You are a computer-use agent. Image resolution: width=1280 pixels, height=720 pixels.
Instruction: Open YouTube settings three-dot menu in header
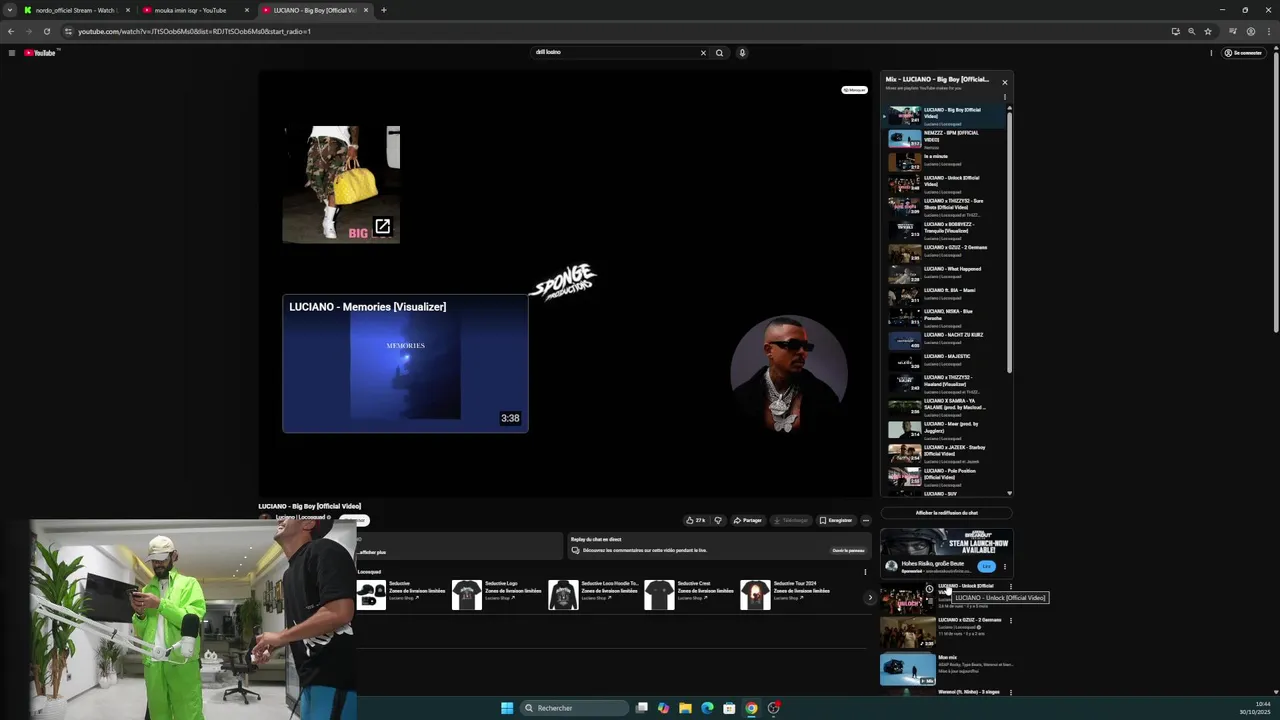pyautogui.click(x=1211, y=53)
